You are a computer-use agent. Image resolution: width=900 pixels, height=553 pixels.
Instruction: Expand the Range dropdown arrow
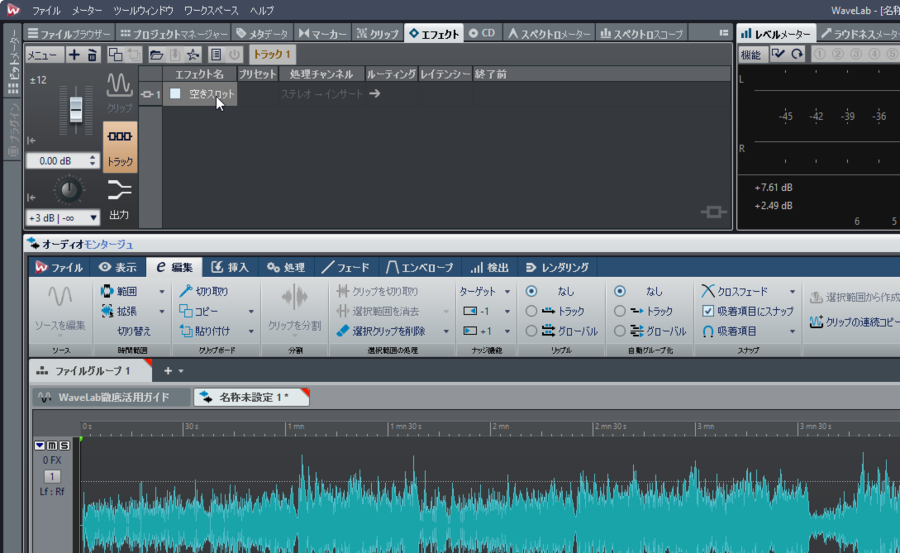162,292
